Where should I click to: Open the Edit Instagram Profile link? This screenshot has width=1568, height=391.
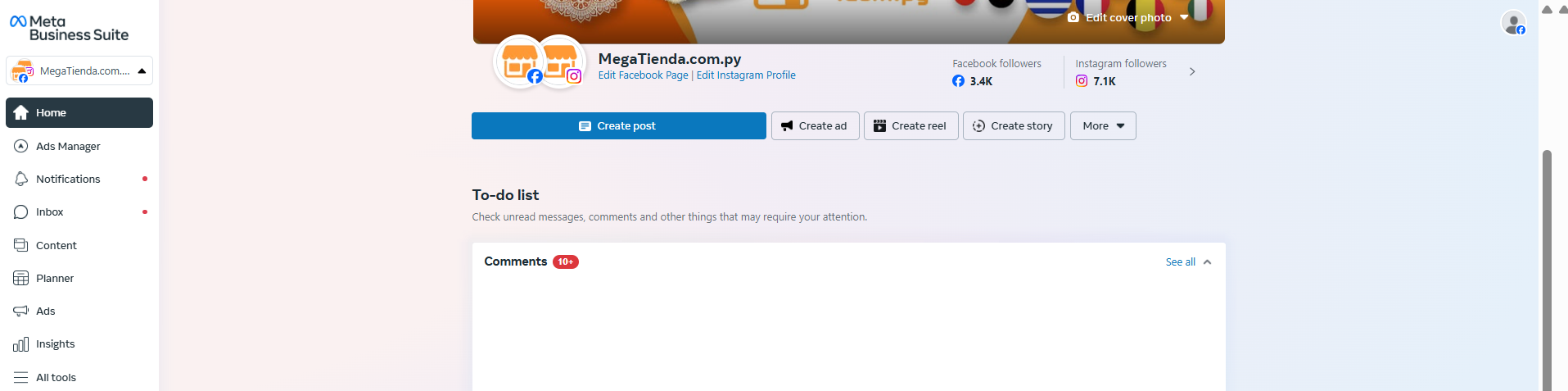point(746,75)
